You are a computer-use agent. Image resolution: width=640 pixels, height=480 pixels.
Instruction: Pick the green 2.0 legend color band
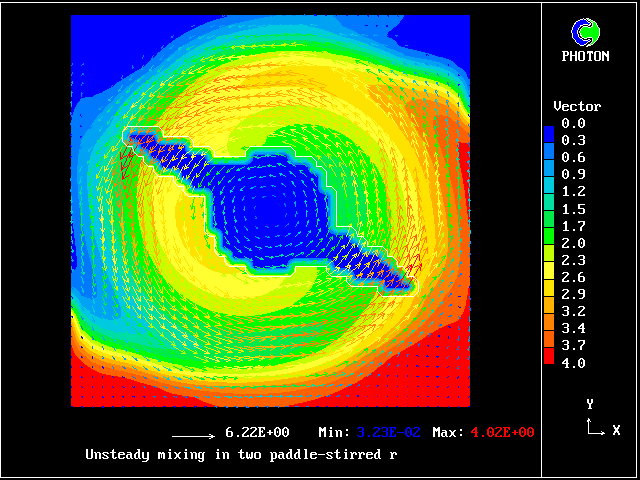(x=548, y=243)
